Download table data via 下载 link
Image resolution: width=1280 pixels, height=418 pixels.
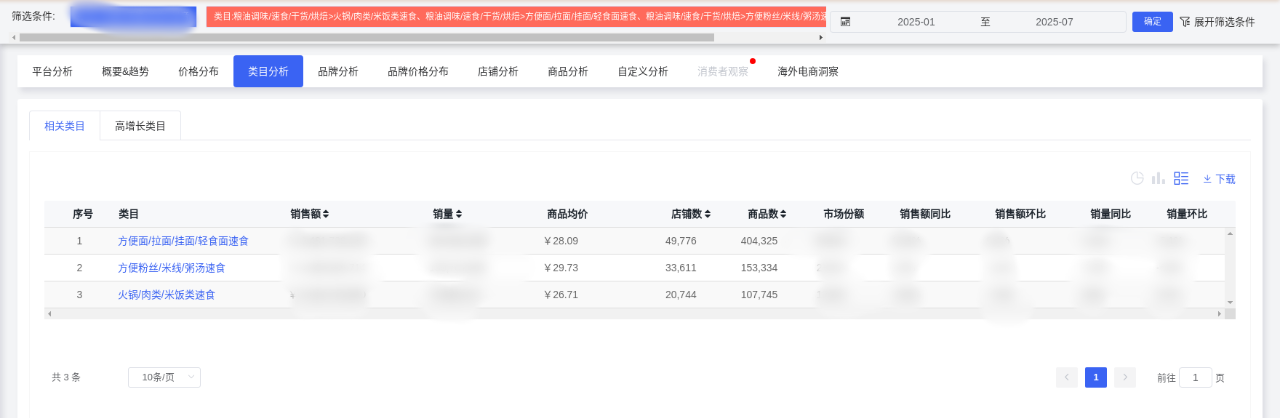[x=1219, y=179]
